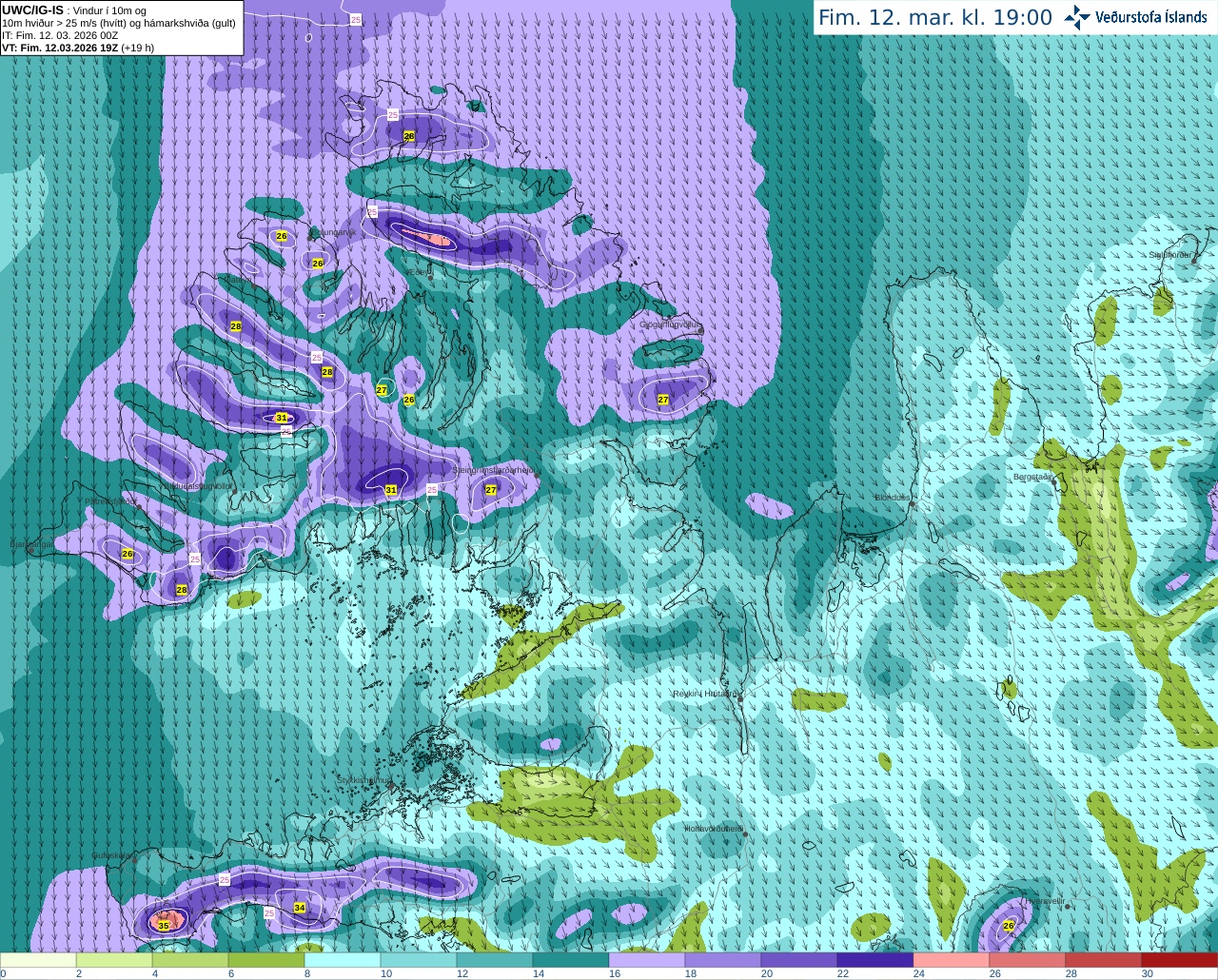Click the 'Bolungarvík' place label

point(332,232)
